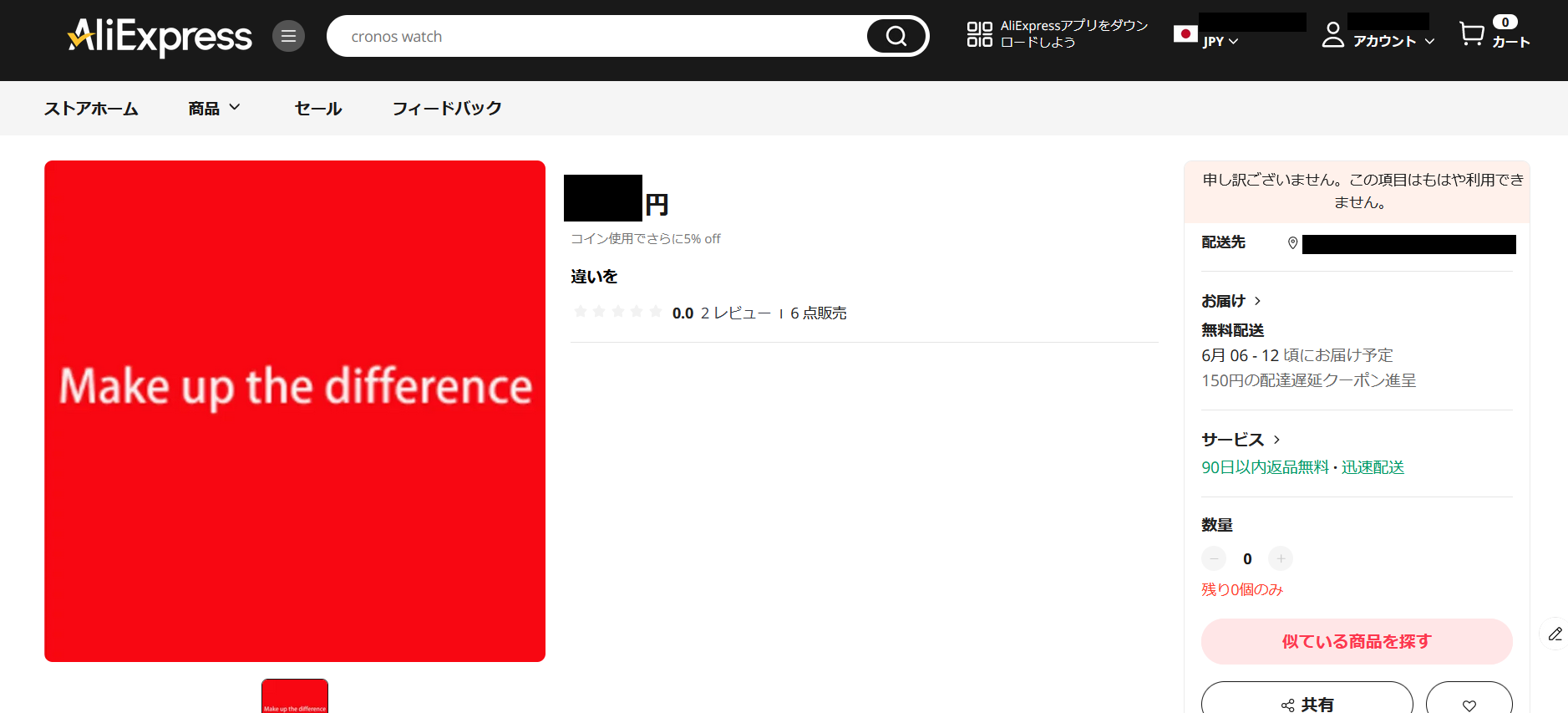The image size is (1568, 713).
Task: Open the セール tab
Action: coord(318,108)
